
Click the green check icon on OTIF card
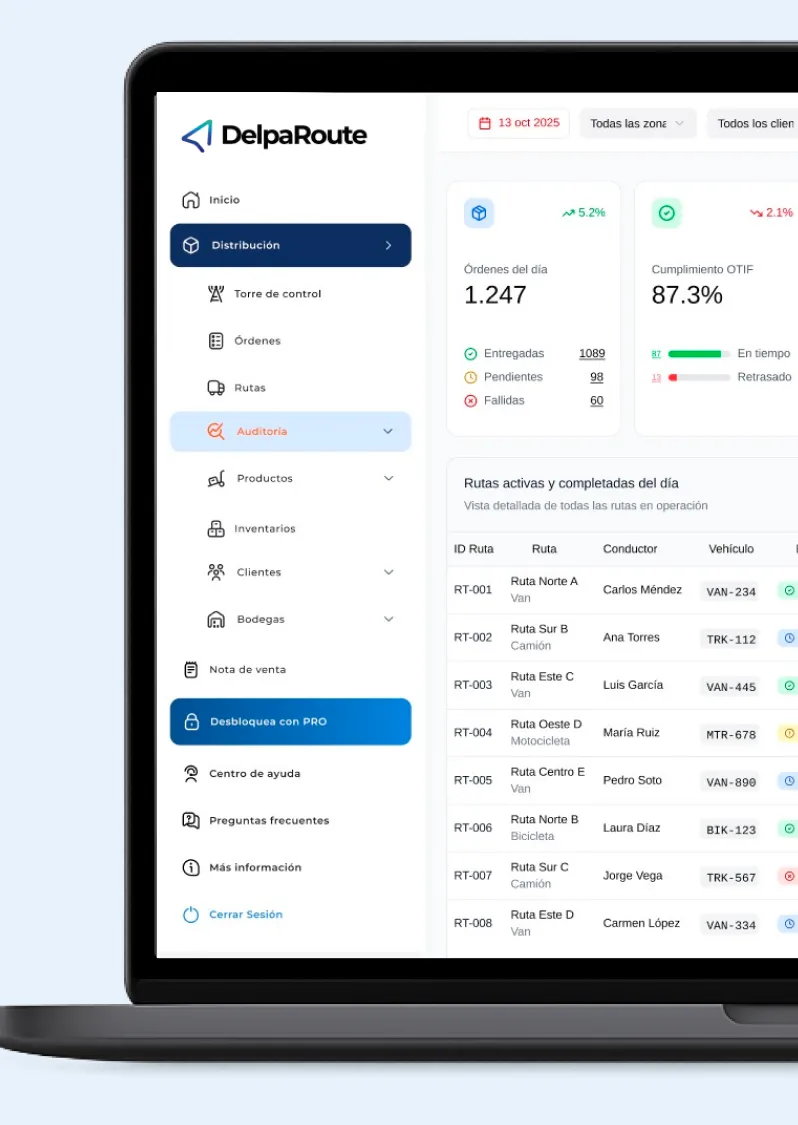point(667,213)
